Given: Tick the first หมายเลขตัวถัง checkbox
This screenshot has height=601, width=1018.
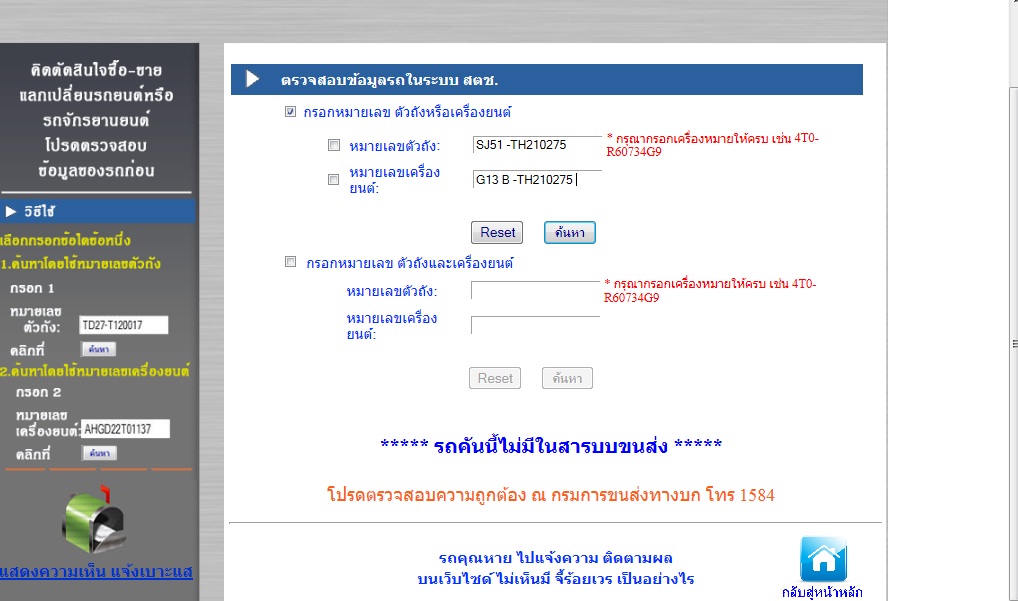Looking at the screenshot, I should point(334,145).
